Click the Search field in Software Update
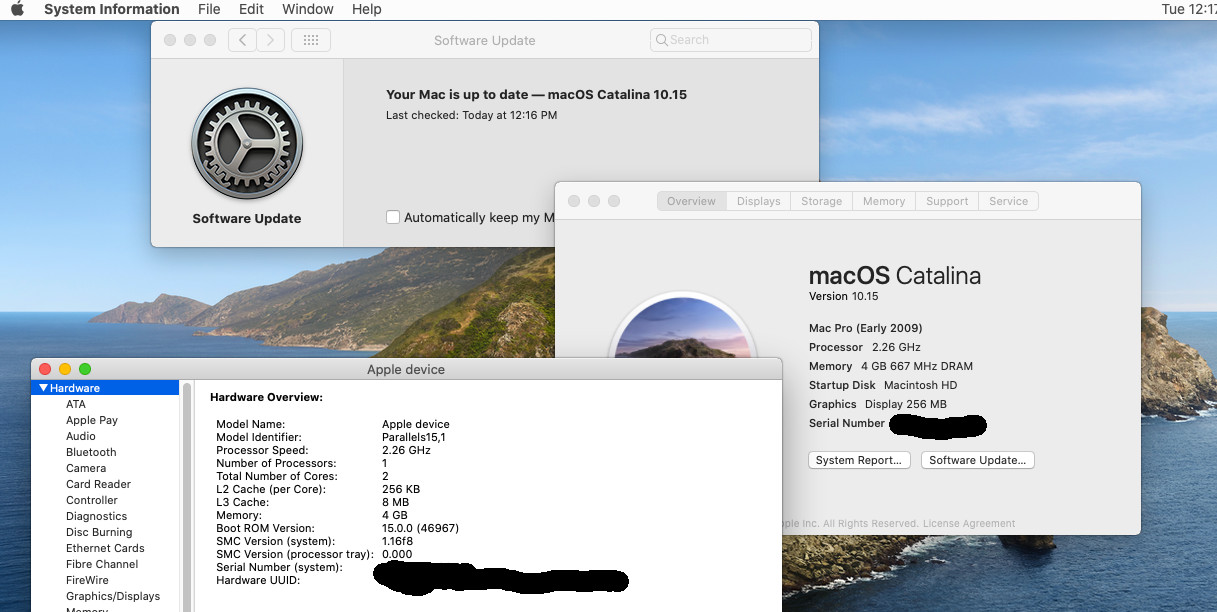Image resolution: width=1217 pixels, height=612 pixels. pos(730,40)
